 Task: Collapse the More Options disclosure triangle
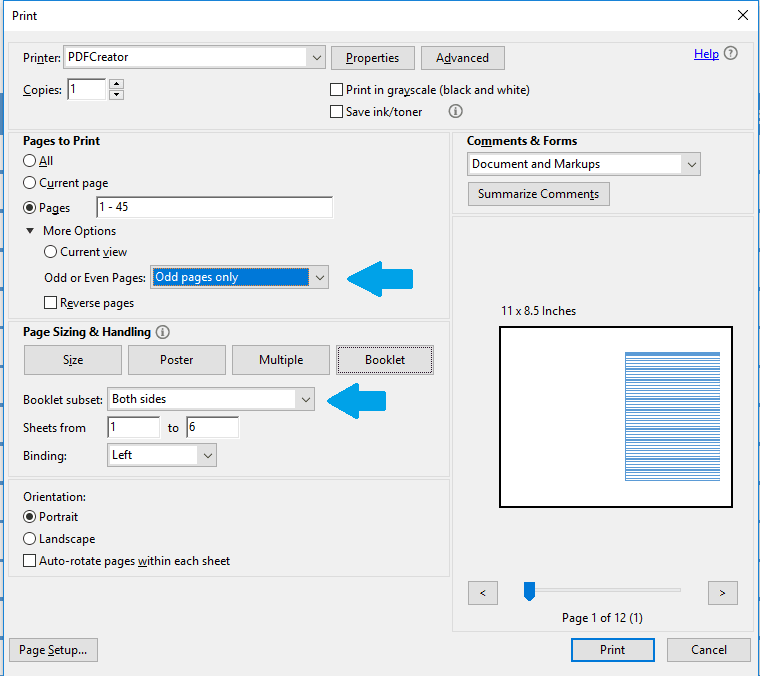30,231
